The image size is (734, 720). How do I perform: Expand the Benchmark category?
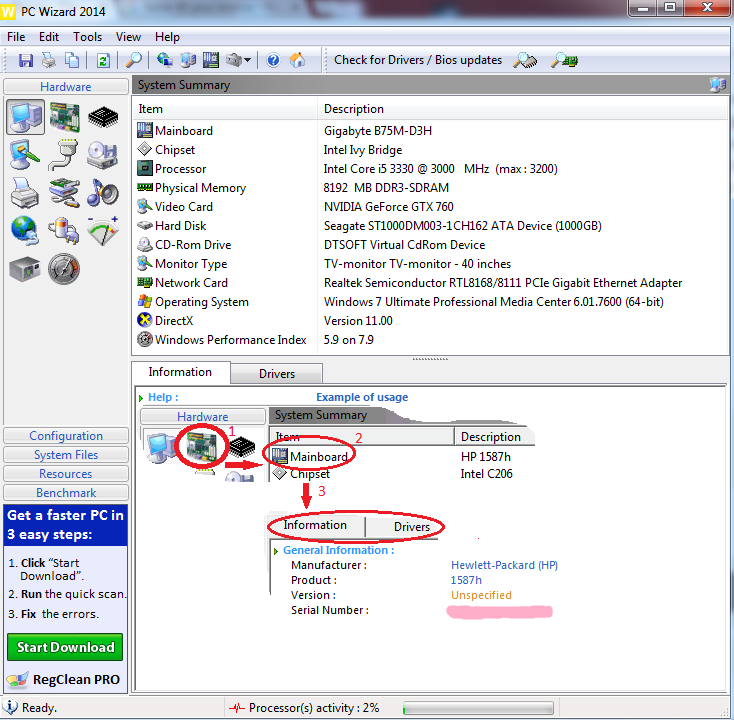(x=66, y=492)
